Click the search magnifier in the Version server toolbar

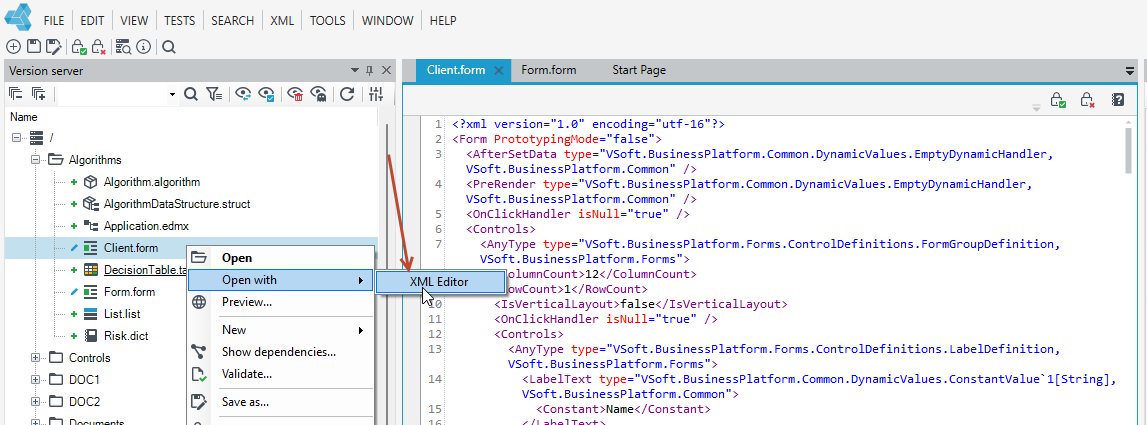click(190, 94)
